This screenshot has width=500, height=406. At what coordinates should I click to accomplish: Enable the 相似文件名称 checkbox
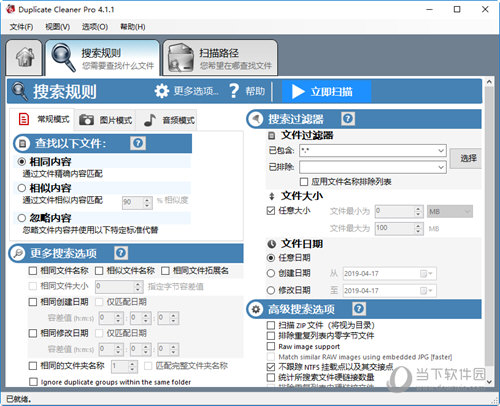click(x=99, y=271)
